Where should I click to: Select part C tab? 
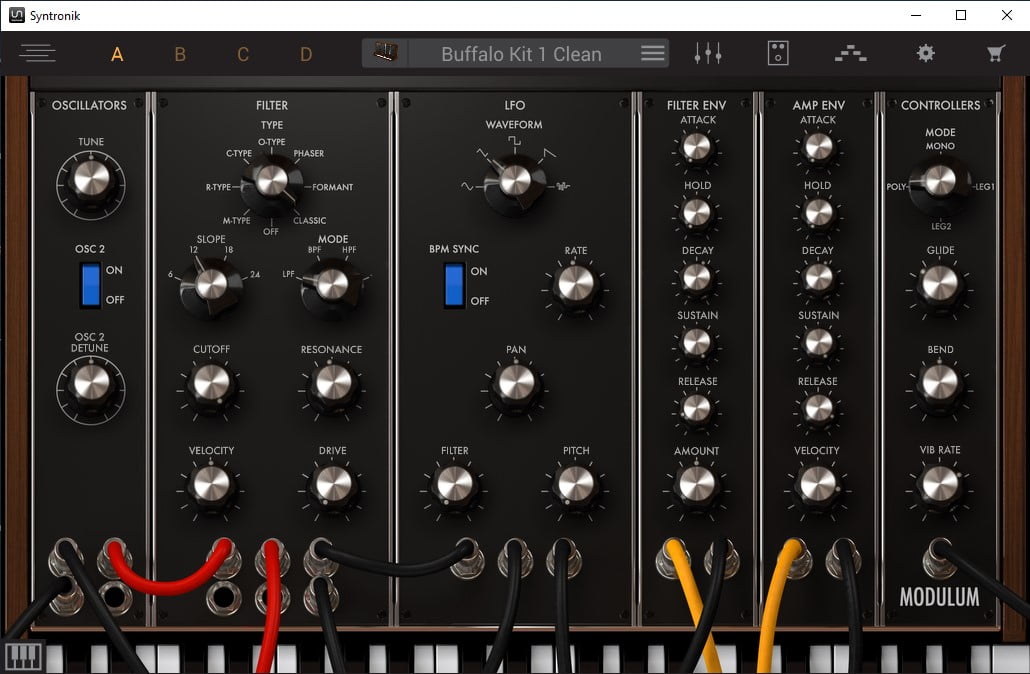[x=243, y=54]
